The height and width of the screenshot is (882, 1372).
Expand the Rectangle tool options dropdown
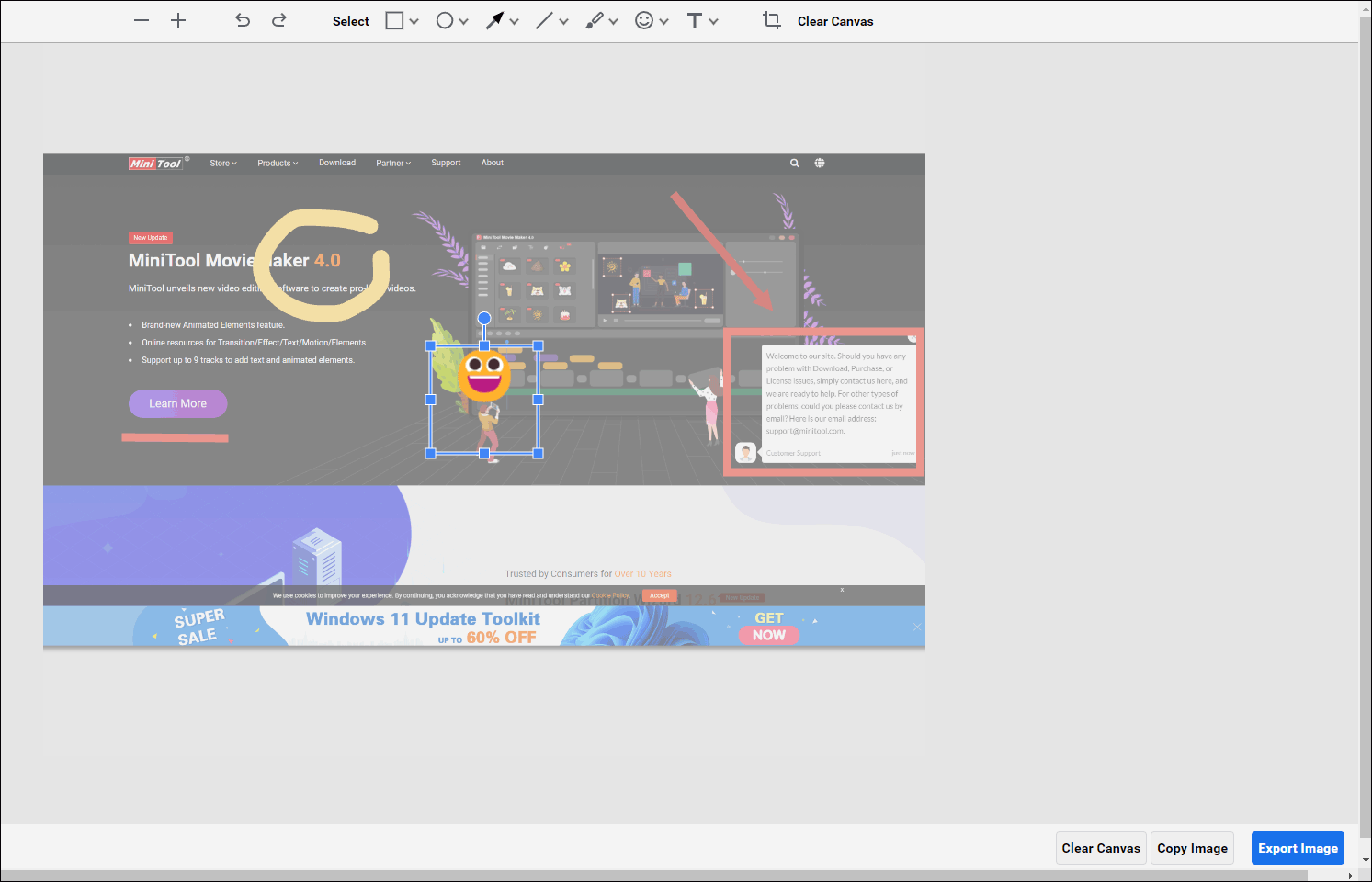point(413,20)
